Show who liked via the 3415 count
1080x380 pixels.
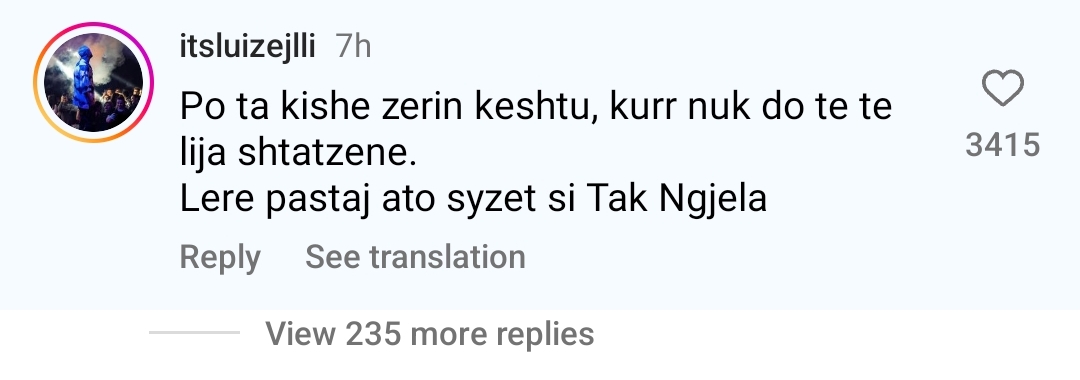click(x=1002, y=145)
